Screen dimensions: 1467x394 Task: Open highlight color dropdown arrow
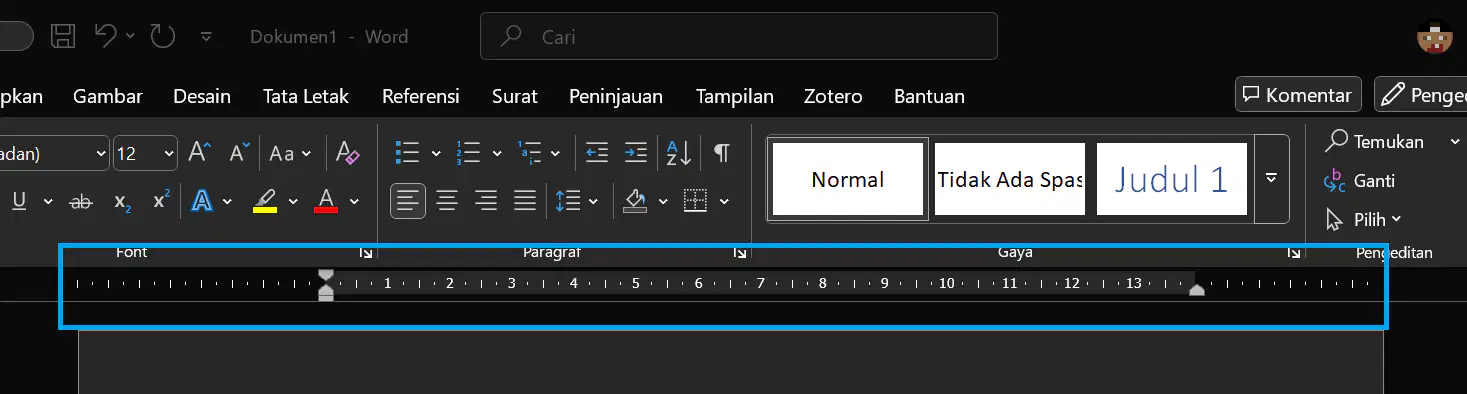point(293,201)
